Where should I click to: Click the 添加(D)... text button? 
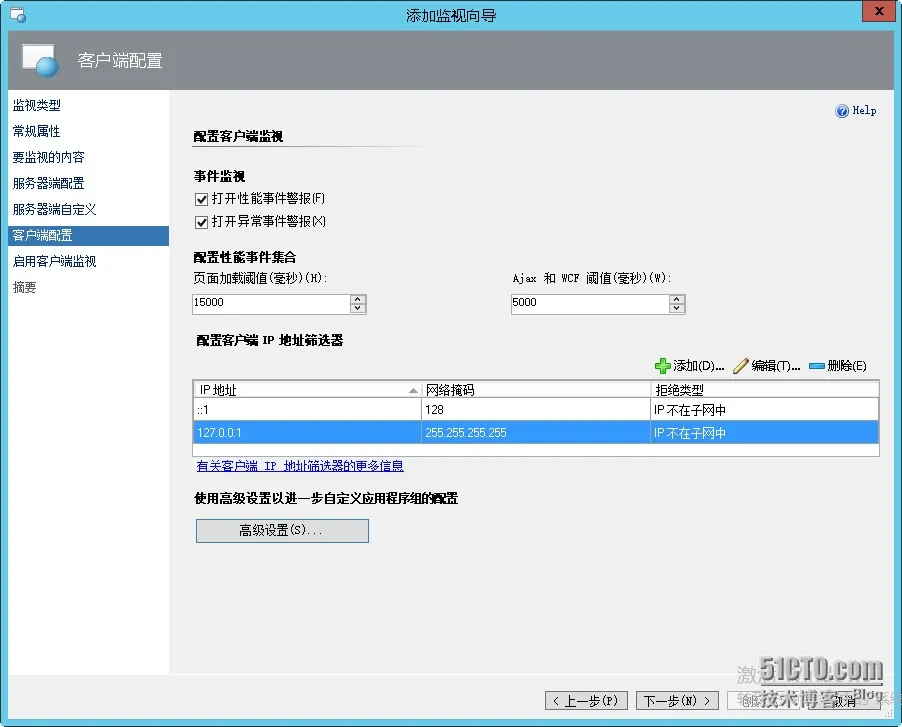698,366
